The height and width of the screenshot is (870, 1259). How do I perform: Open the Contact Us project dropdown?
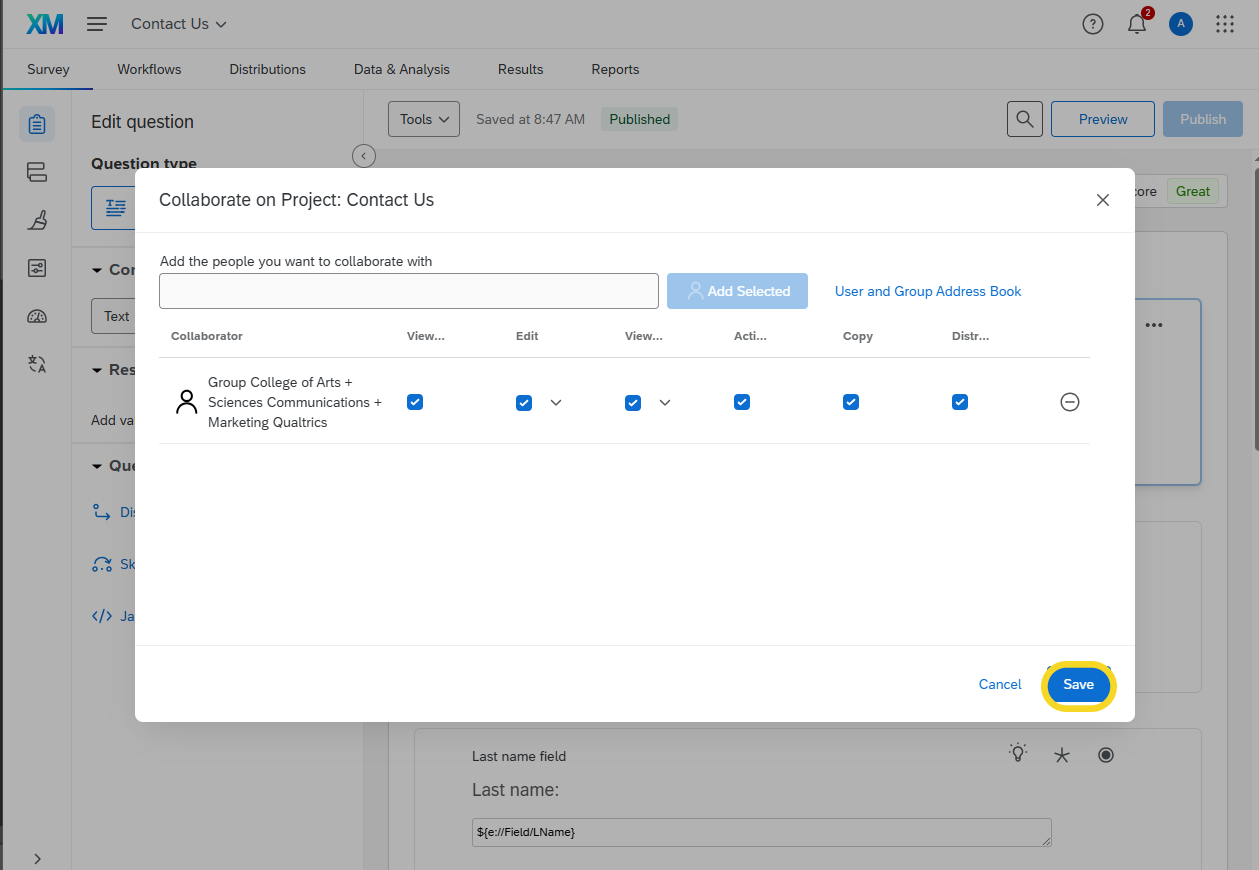179,24
